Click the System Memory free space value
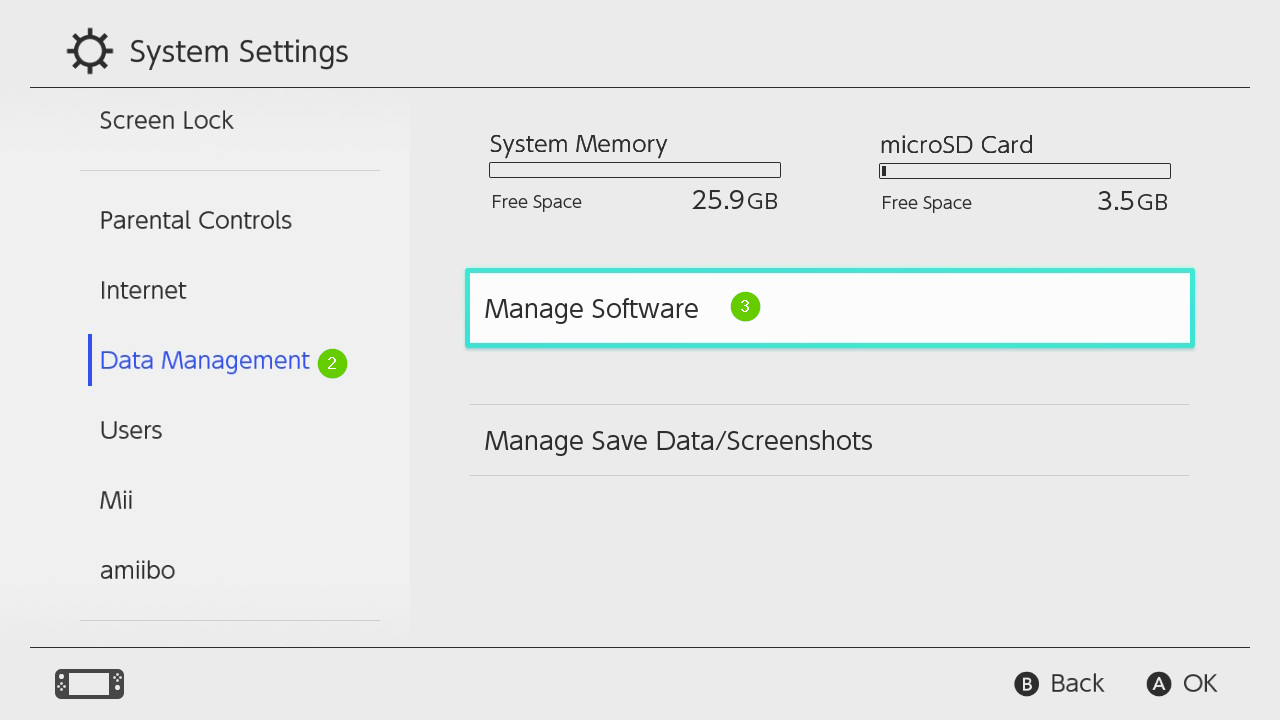Screen dimensions: 1280x720 coord(735,200)
